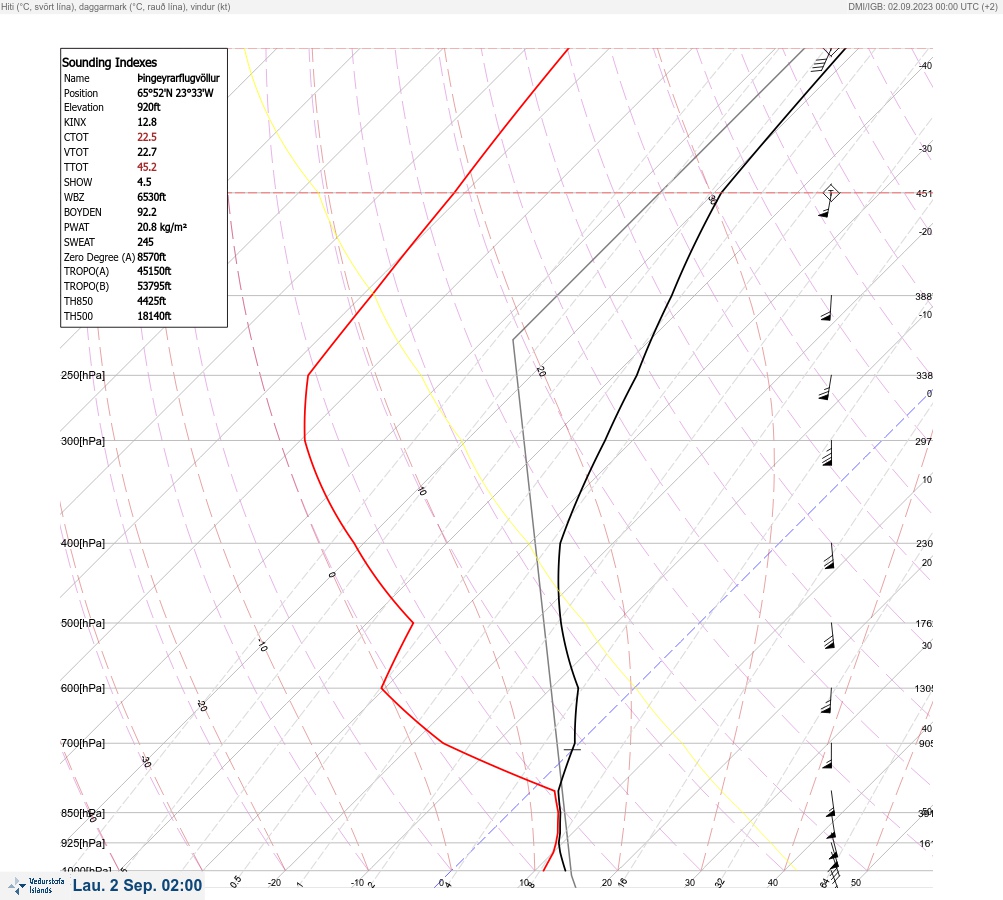Click the wind barb at 300 hPa

(x=828, y=453)
